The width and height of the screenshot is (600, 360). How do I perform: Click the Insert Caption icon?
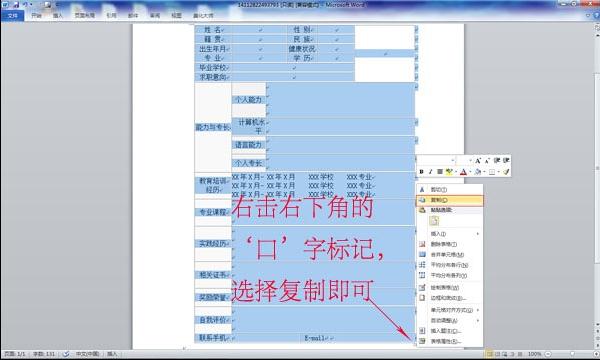422,331
